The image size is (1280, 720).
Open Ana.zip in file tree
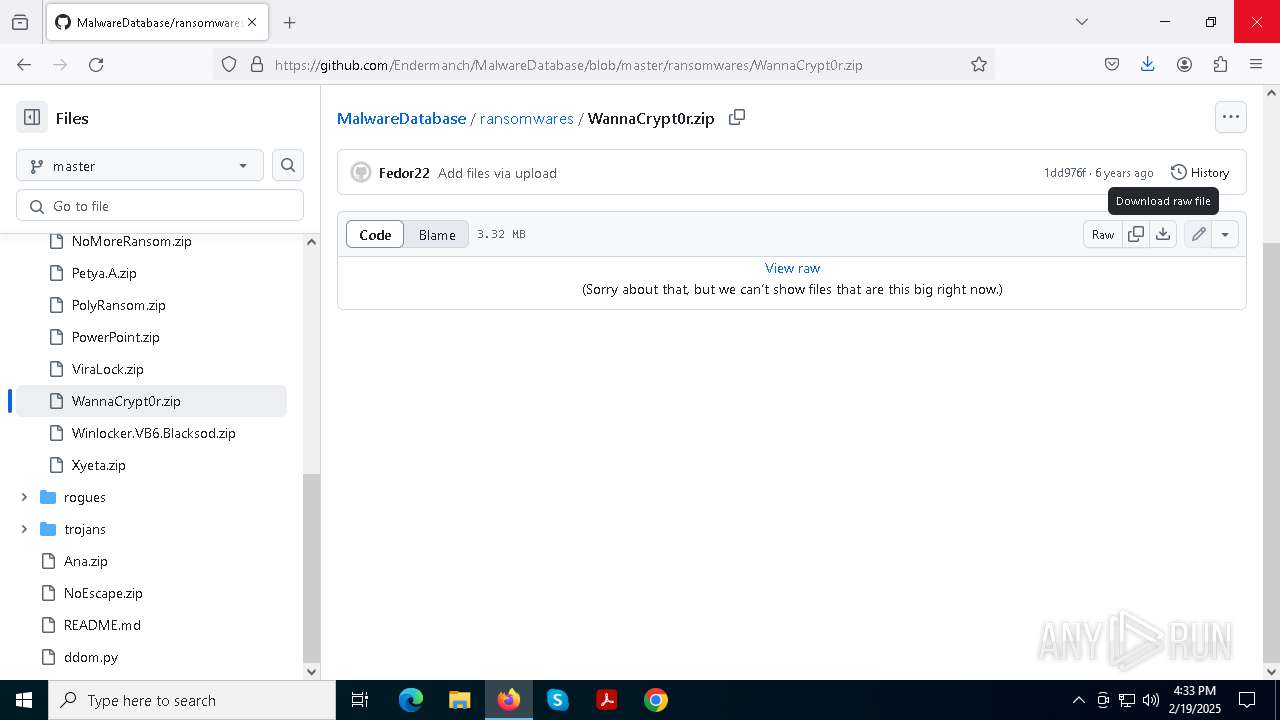[85, 561]
